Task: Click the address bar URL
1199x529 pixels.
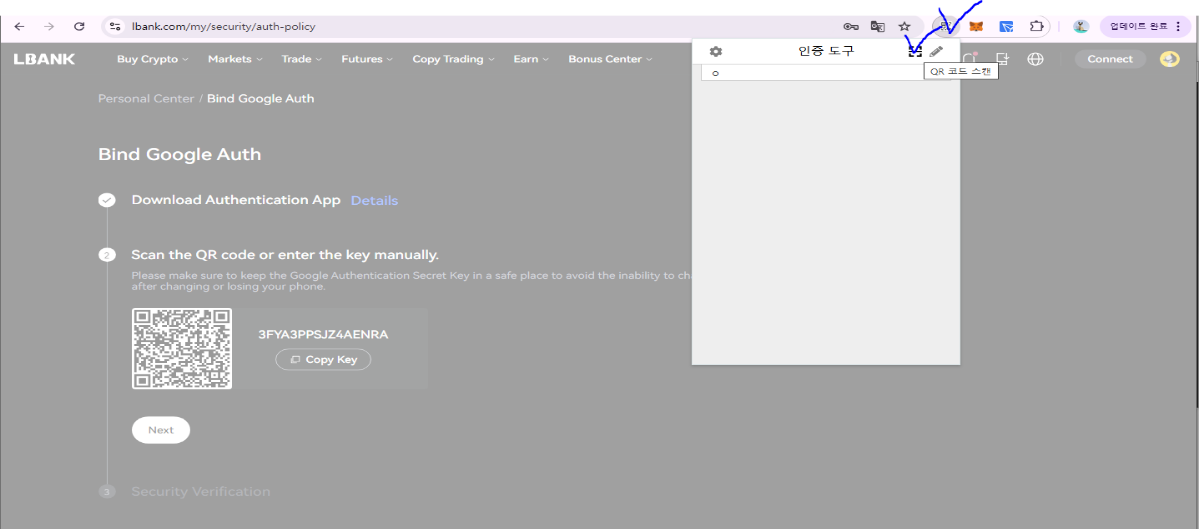Action: [x=223, y=26]
